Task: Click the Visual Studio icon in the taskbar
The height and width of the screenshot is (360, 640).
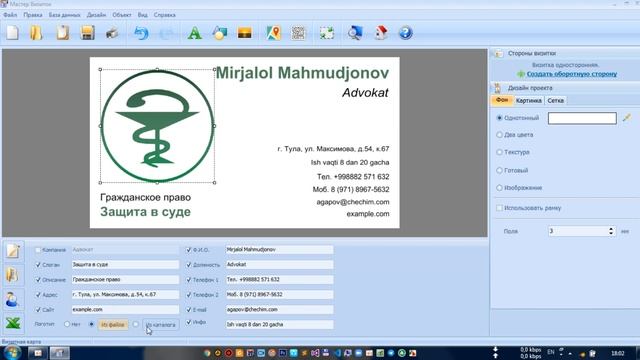Action: pyautogui.click(x=315, y=353)
